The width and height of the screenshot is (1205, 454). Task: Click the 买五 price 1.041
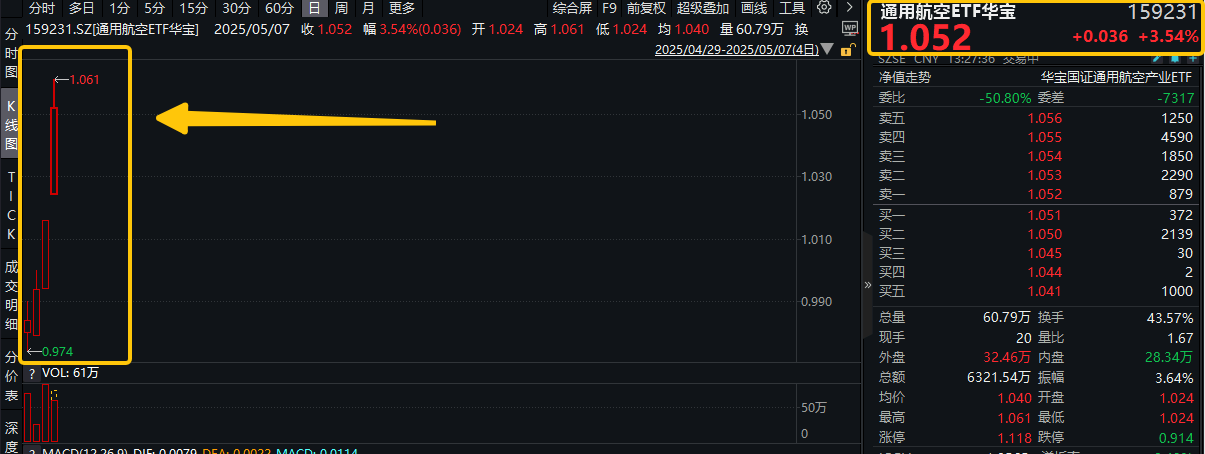(x=1044, y=291)
